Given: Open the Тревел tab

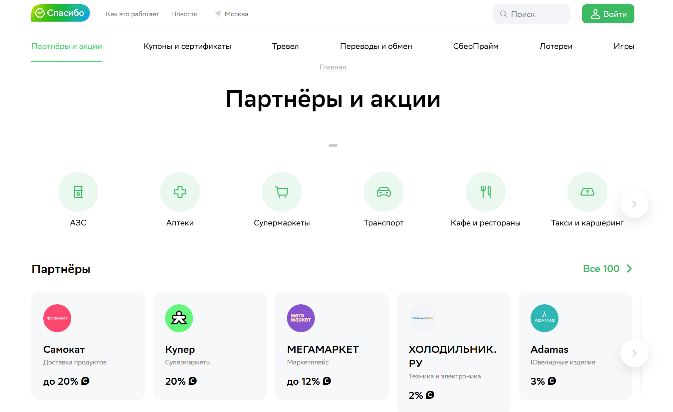Looking at the screenshot, I should click(x=285, y=46).
